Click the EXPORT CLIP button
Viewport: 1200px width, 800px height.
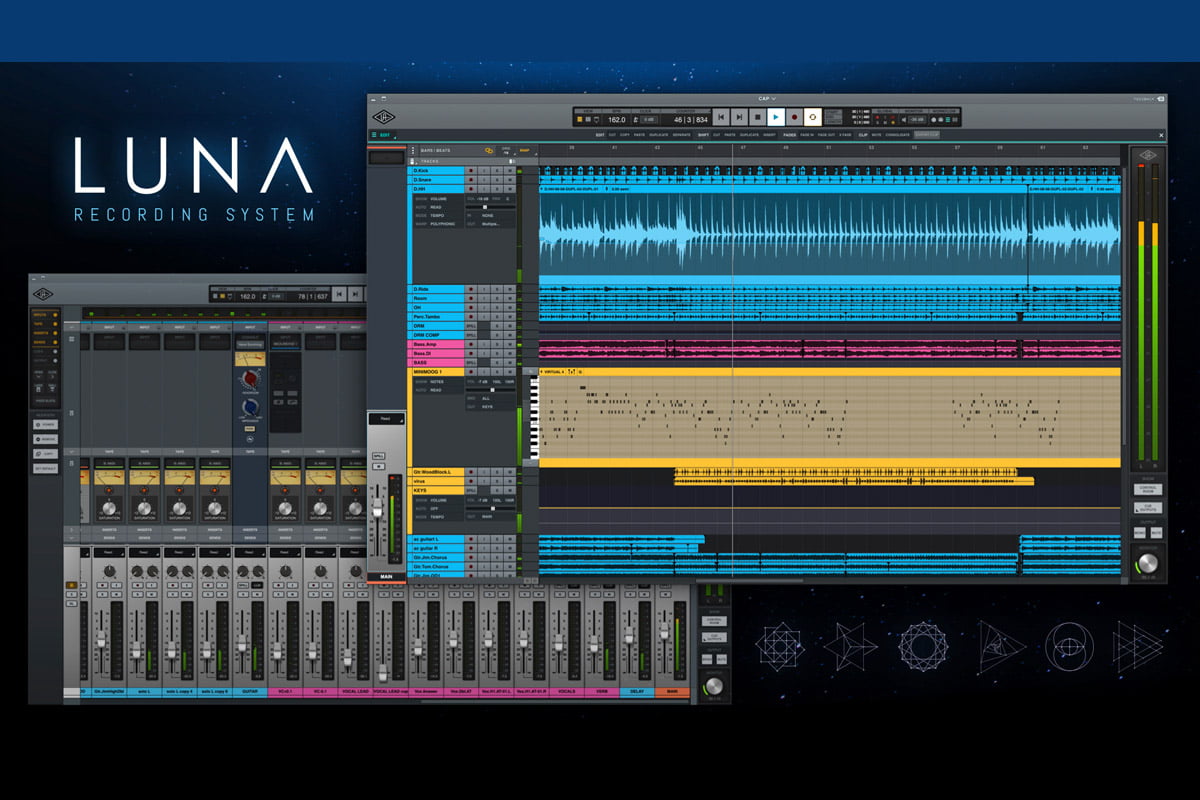point(927,135)
